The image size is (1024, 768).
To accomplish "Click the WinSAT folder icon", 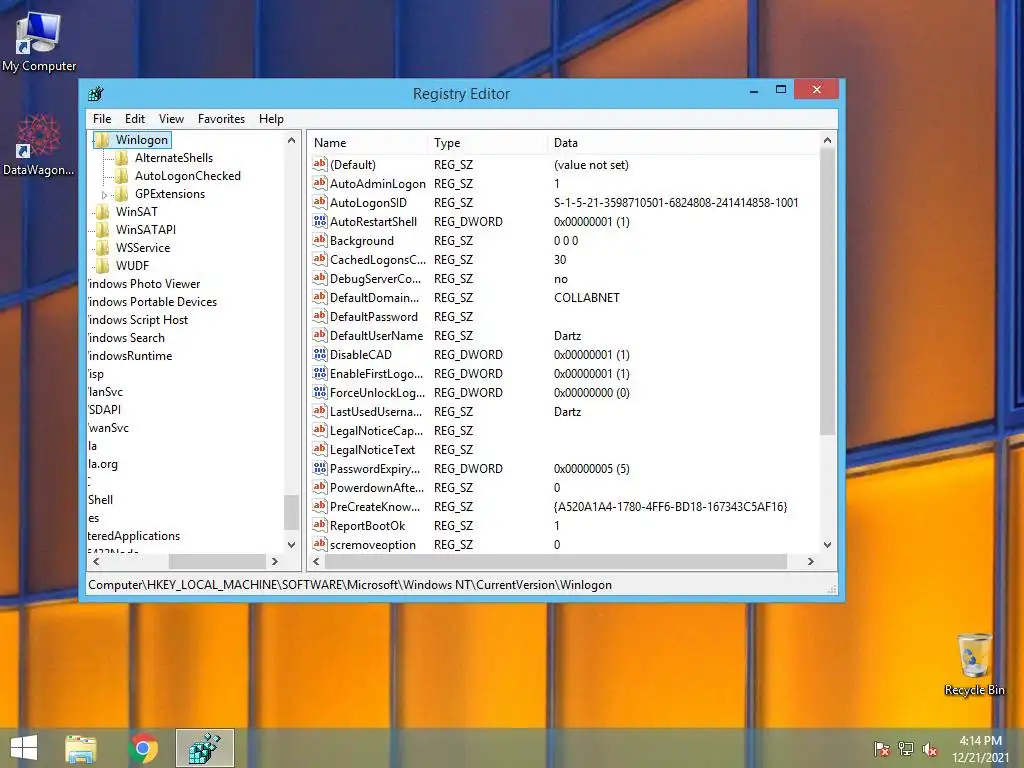I will click(x=103, y=212).
